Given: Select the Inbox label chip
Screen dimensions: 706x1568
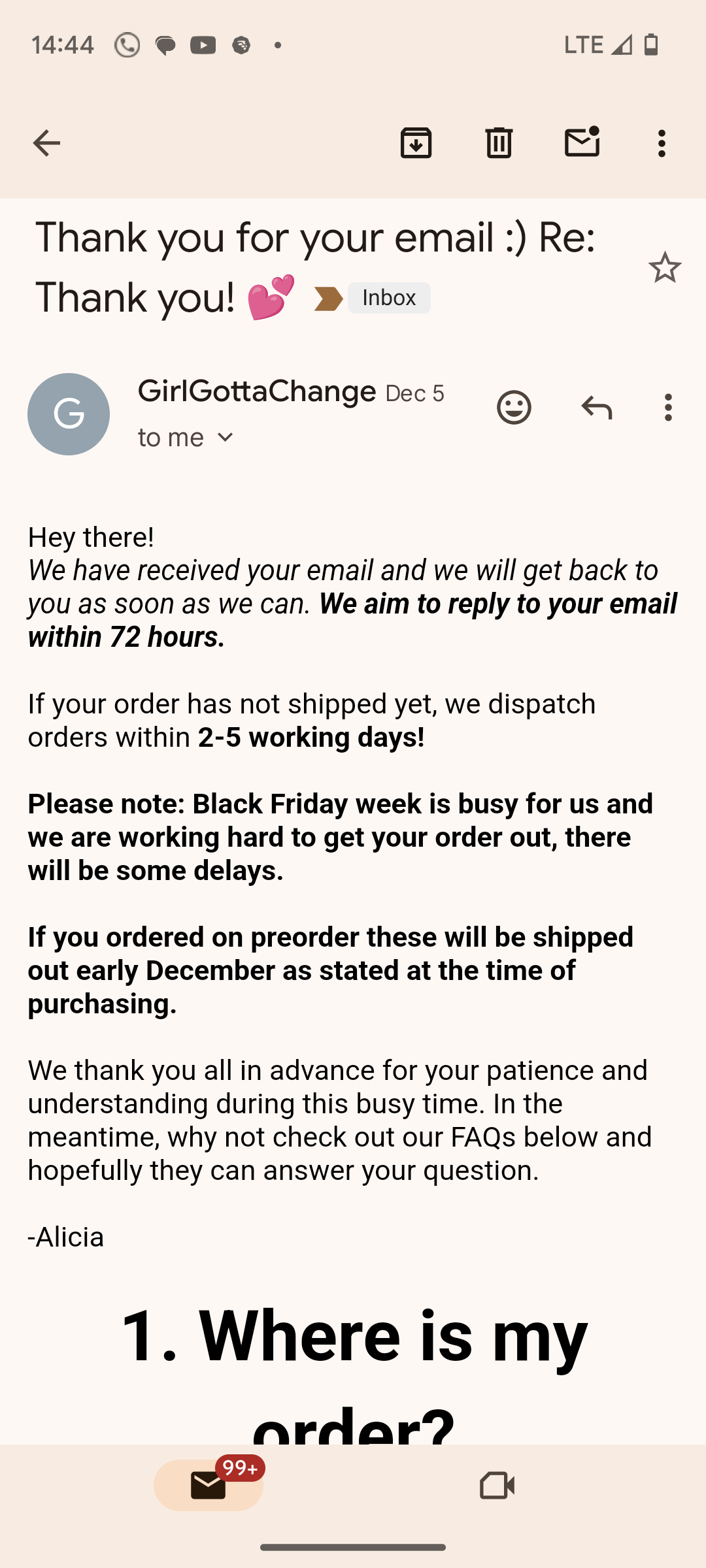Looking at the screenshot, I should pyautogui.click(x=389, y=298).
